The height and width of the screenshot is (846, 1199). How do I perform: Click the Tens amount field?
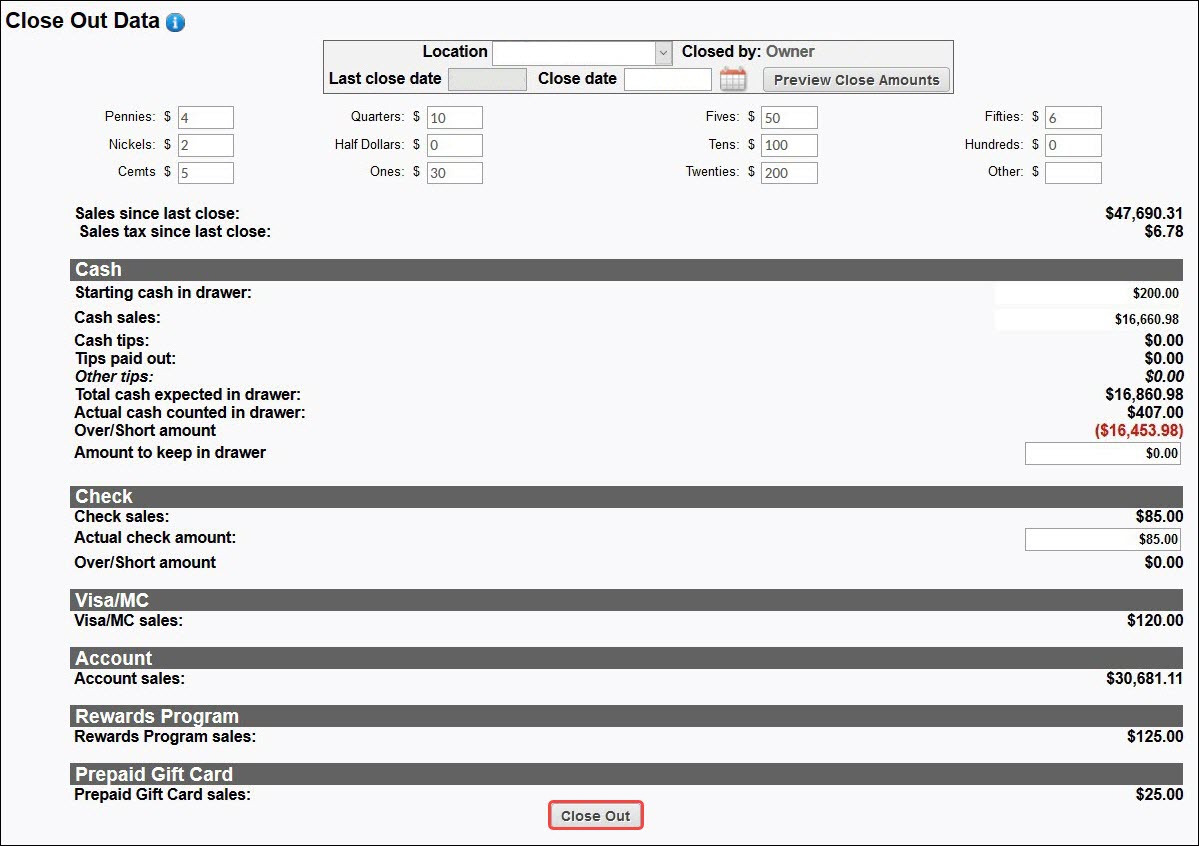[x=788, y=145]
